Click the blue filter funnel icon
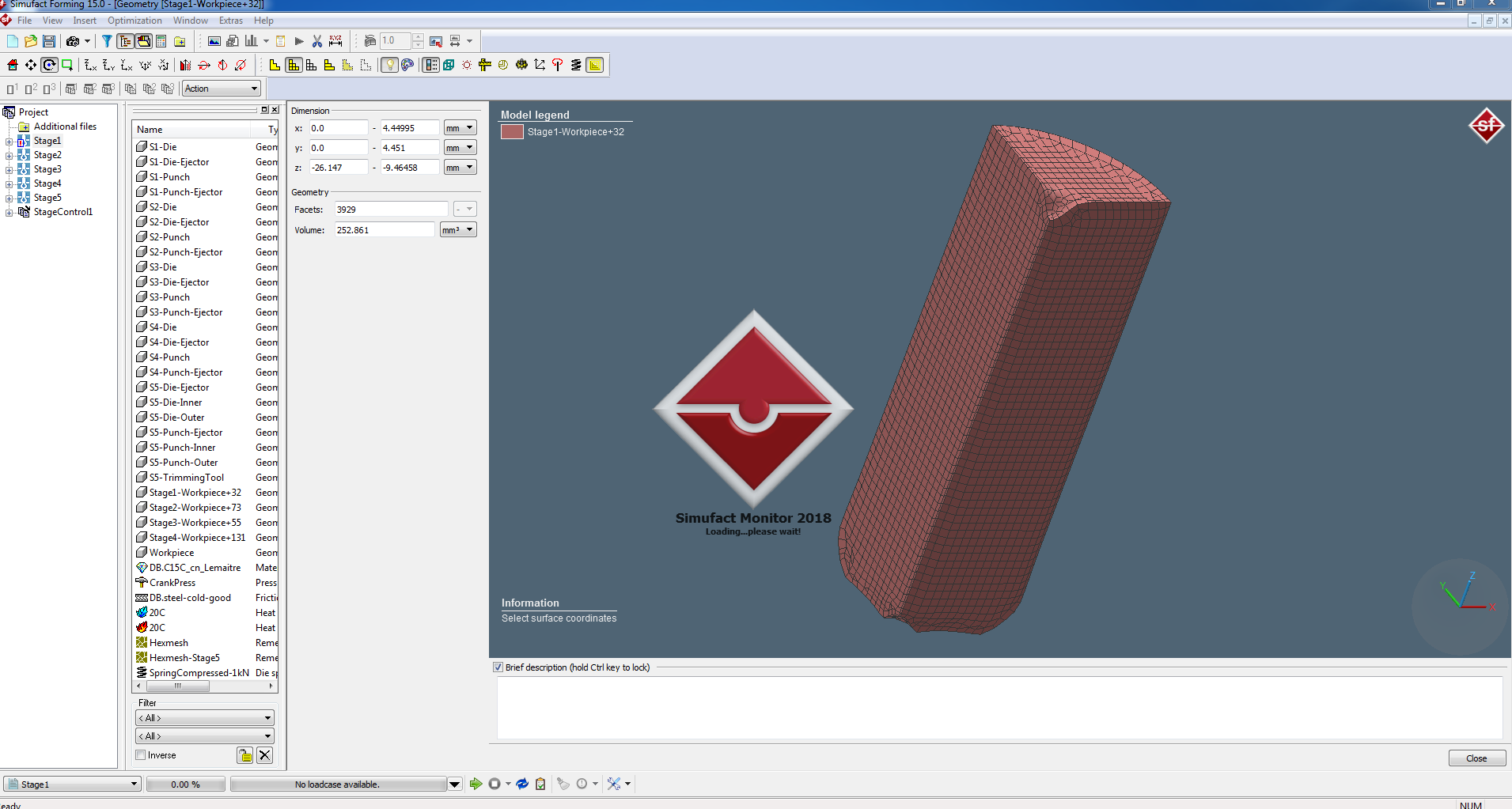 107,41
